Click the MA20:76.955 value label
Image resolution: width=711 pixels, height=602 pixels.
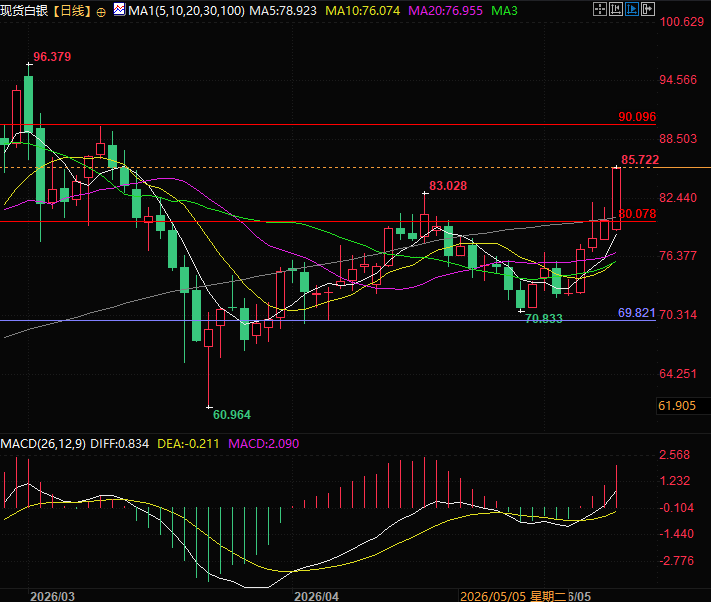click(x=445, y=10)
